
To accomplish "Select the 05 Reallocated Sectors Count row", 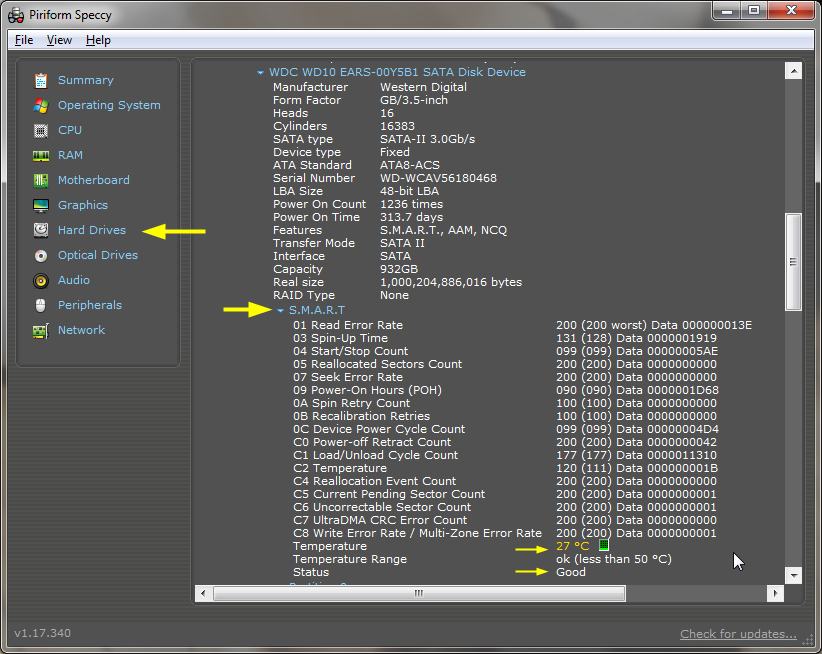I will [x=504, y=364].
